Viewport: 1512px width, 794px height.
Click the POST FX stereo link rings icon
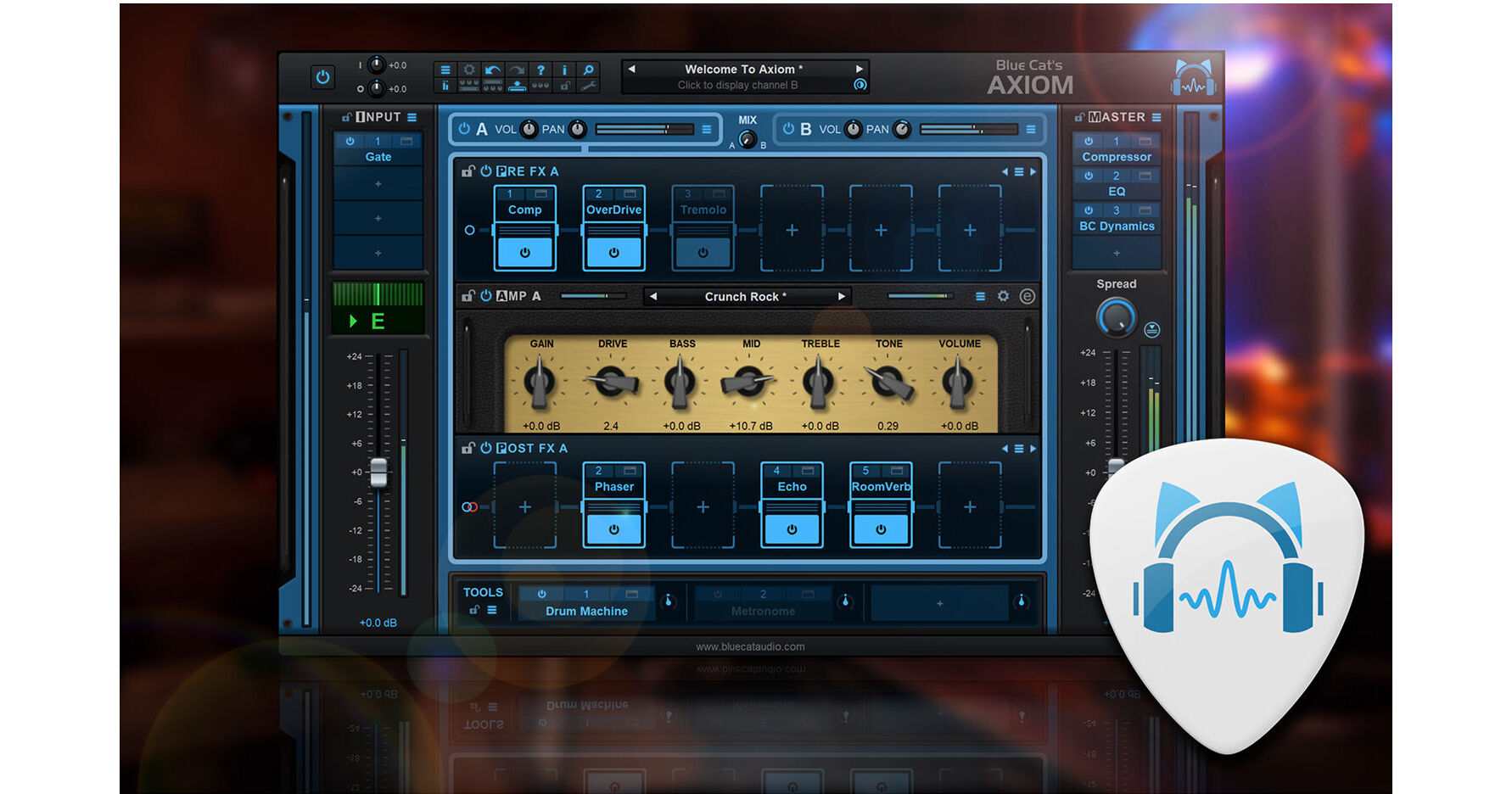click(x=469, y=507)
